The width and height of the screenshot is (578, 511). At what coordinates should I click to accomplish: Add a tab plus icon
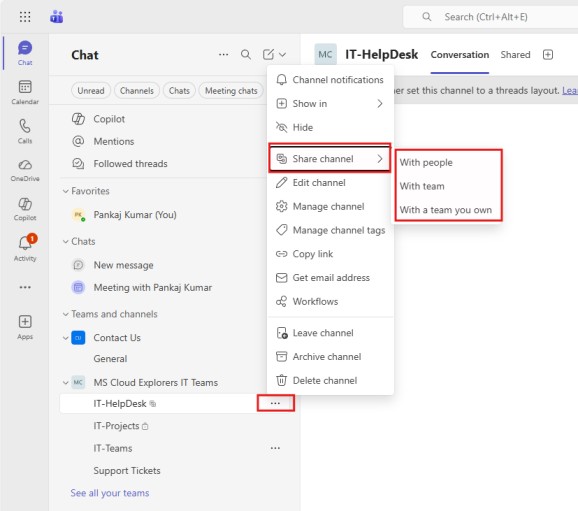(x=548, y=55)
